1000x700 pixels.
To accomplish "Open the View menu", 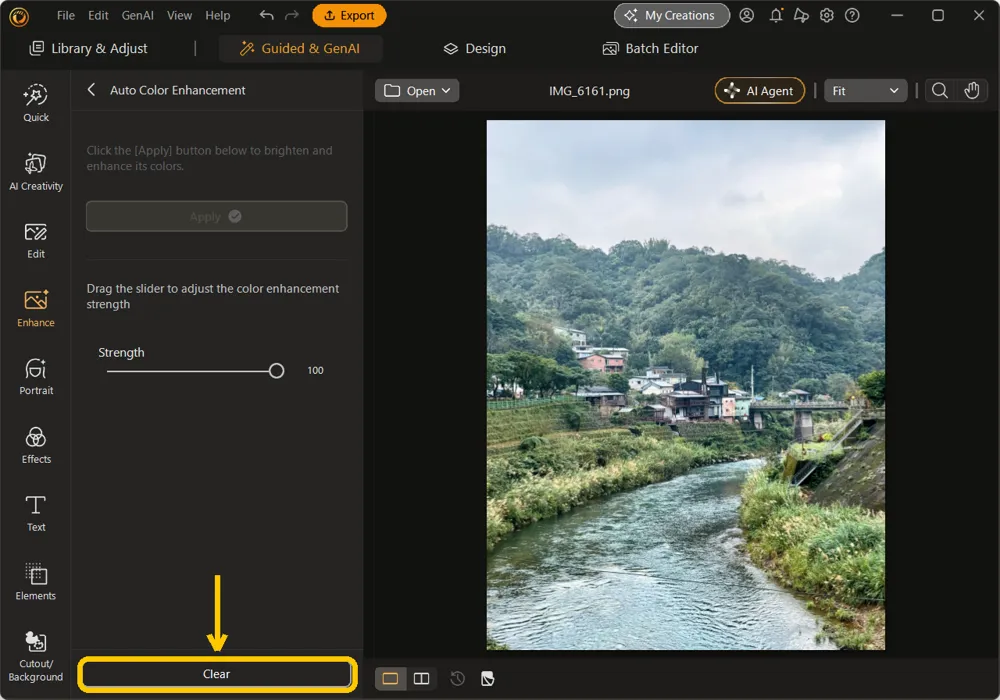I will 179,15.
